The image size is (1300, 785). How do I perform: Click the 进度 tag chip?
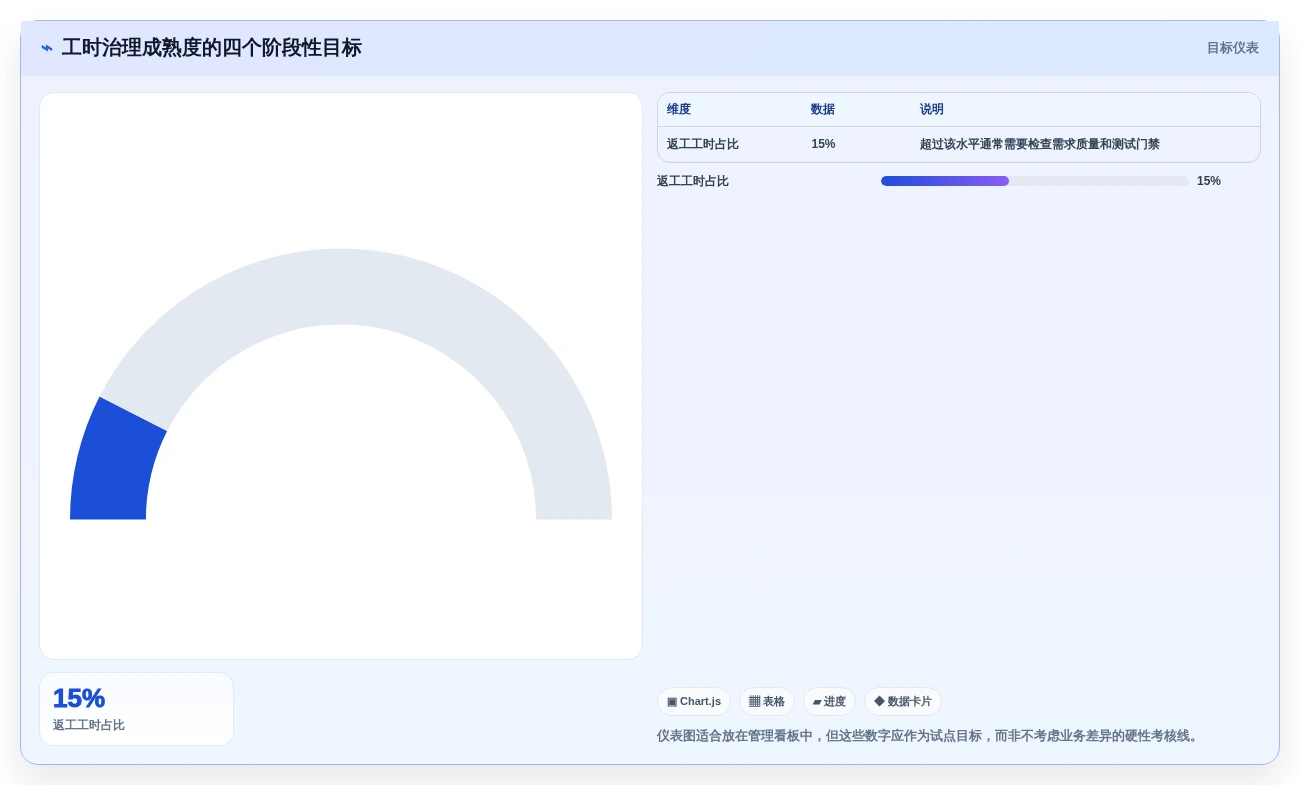coord(829,701)
